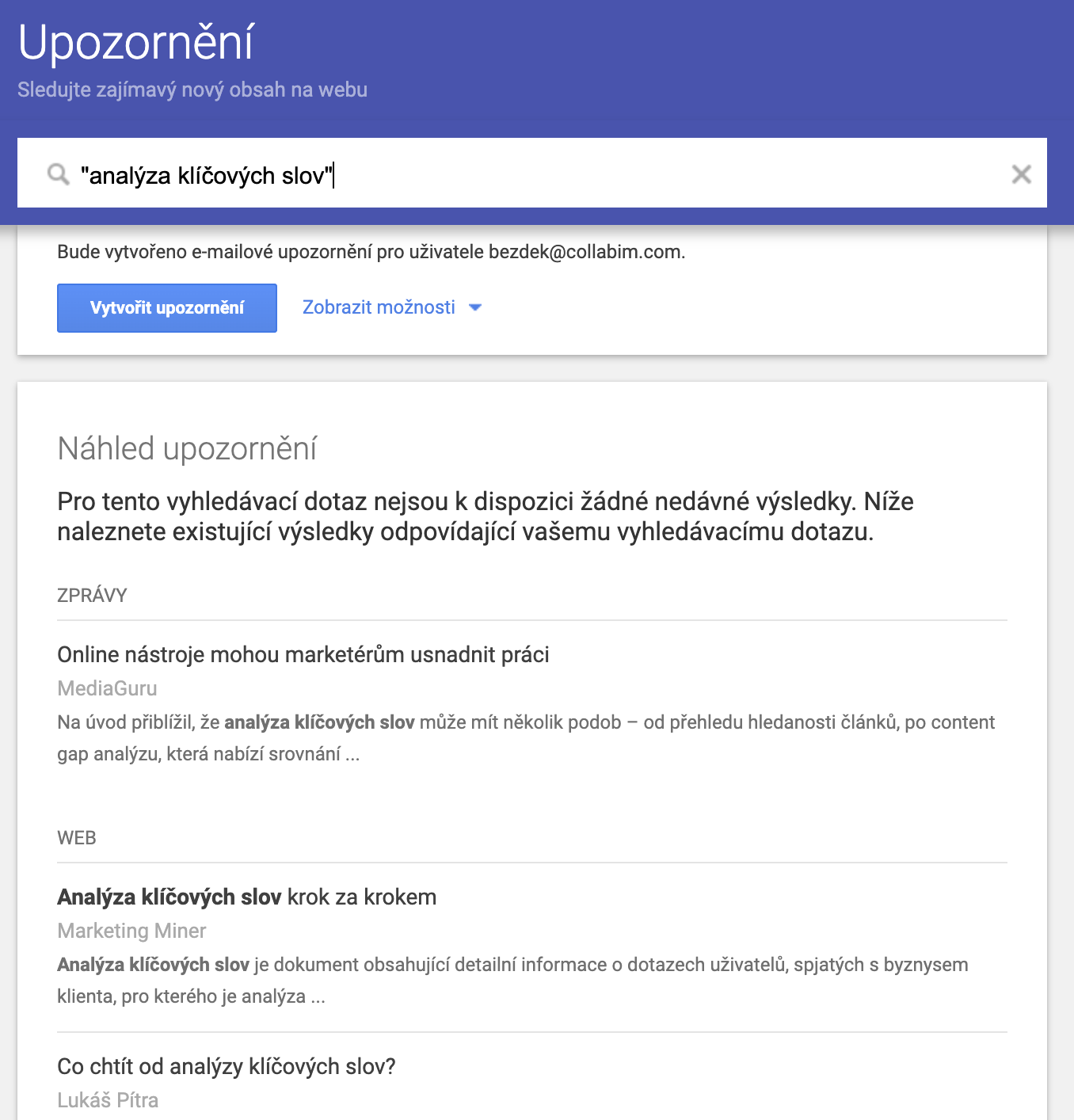
Task: Click inside the alert search input field
Action: coord(539,174)
